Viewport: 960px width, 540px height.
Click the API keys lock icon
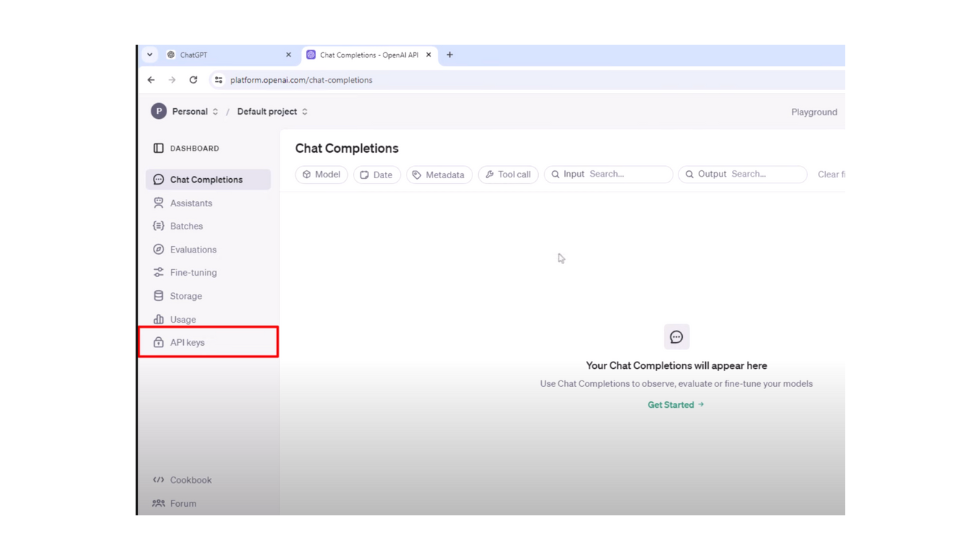point(159,342)
